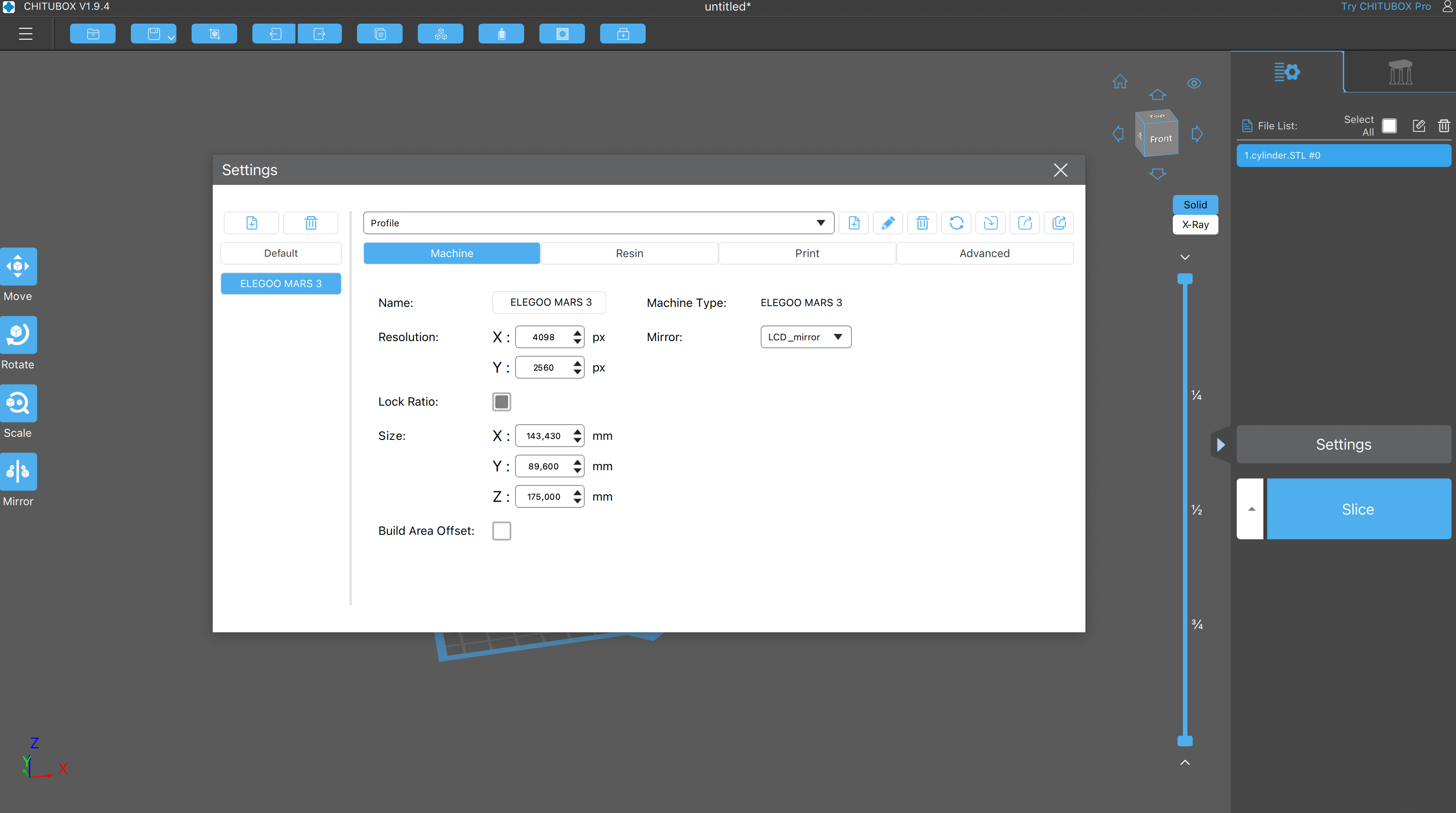
Task: Click the Clone model toolbar icon
Action: pyautogui.click(x=380, y=34)
